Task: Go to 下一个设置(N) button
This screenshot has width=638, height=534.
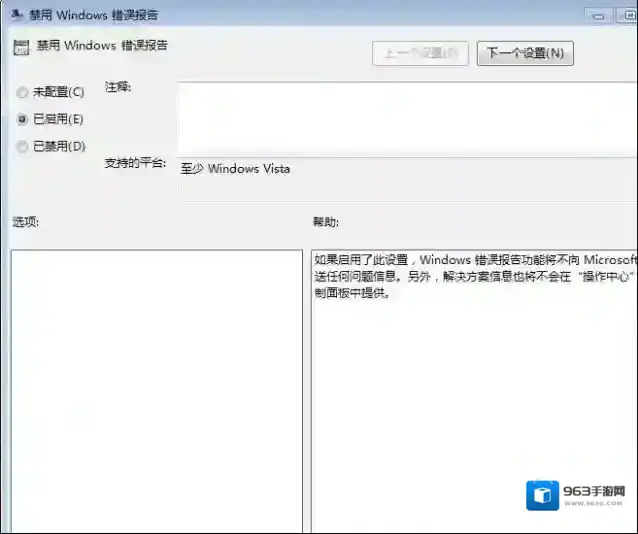Action: tap(525, 53)
